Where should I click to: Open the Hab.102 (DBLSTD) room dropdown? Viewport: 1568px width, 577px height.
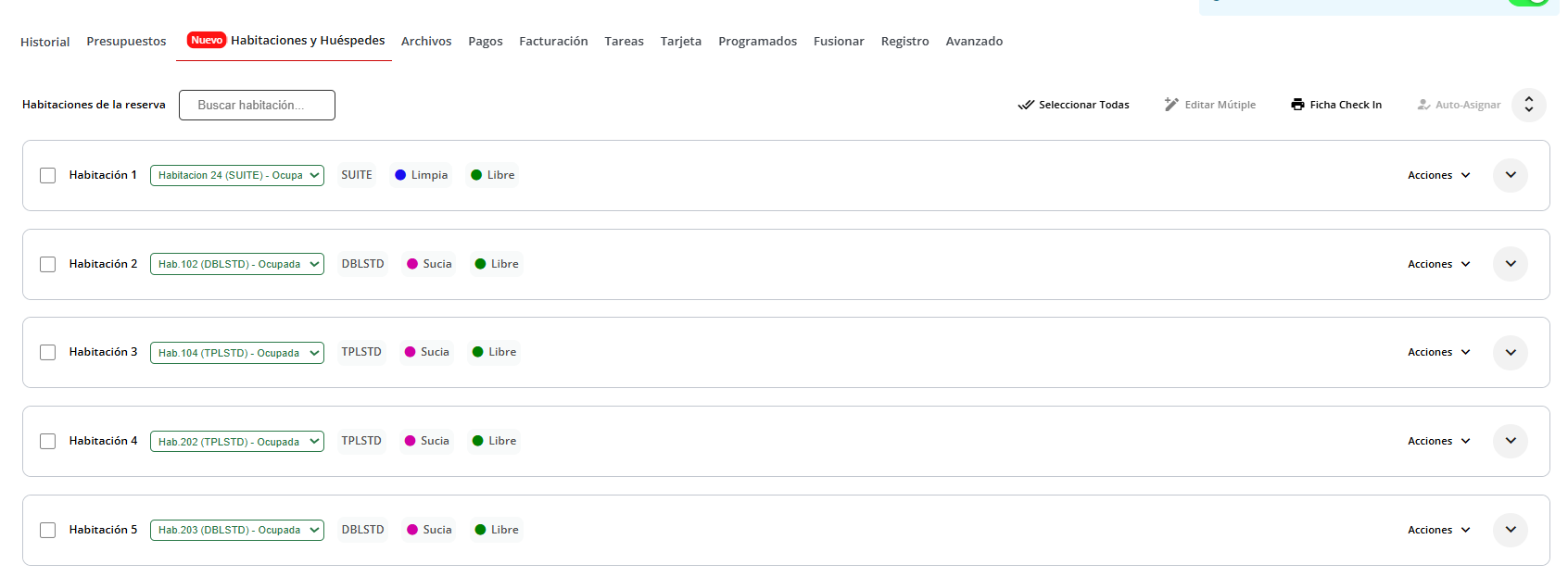coord(236,264)
